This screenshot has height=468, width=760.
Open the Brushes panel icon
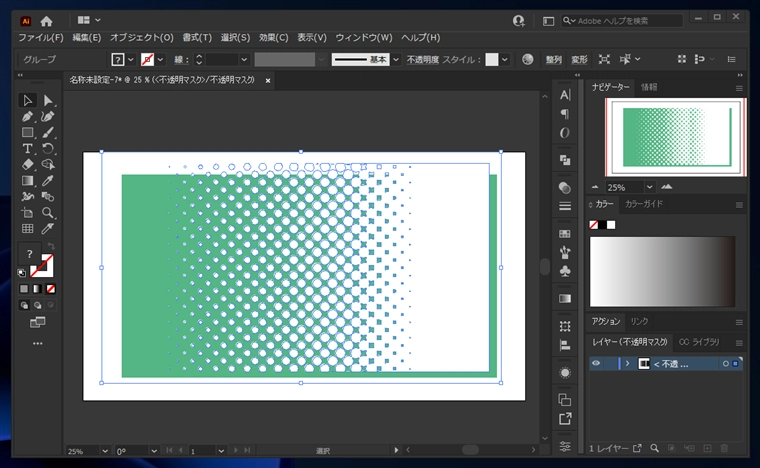pos(565,252)
